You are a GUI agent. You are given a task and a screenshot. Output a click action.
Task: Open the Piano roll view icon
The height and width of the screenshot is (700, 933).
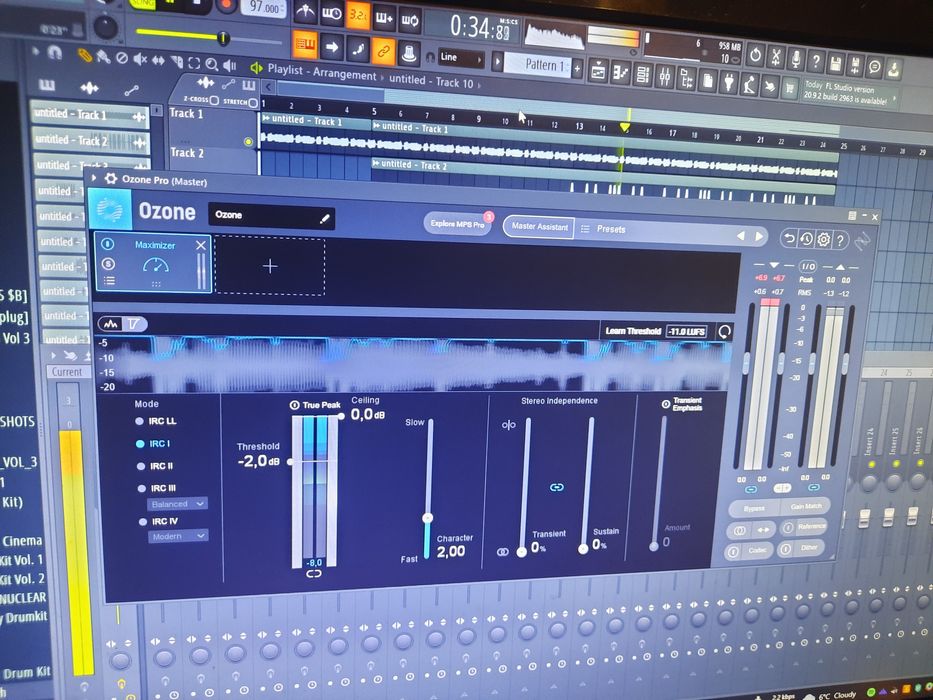pyautogui.click(x=621, y=73)
